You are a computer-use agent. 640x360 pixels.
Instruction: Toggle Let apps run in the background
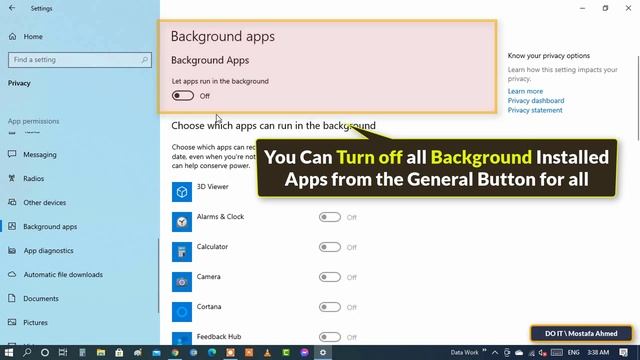tap(183, 96)
